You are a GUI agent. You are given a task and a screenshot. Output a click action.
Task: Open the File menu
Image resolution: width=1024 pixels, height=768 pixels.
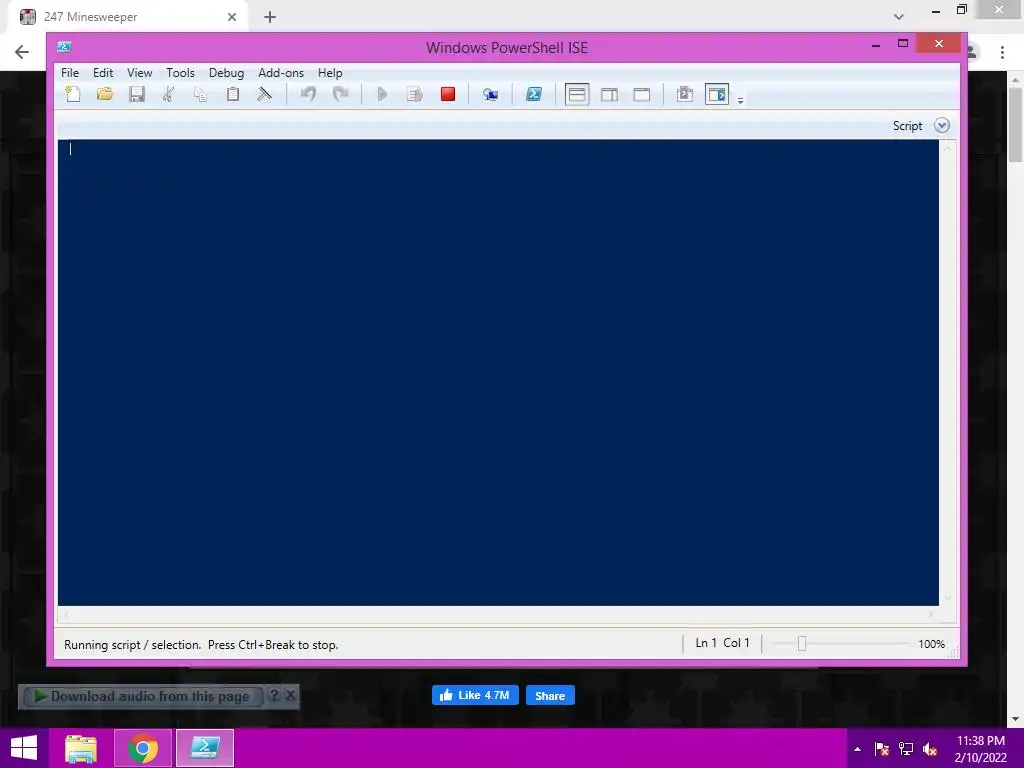(x=70, y=72)
